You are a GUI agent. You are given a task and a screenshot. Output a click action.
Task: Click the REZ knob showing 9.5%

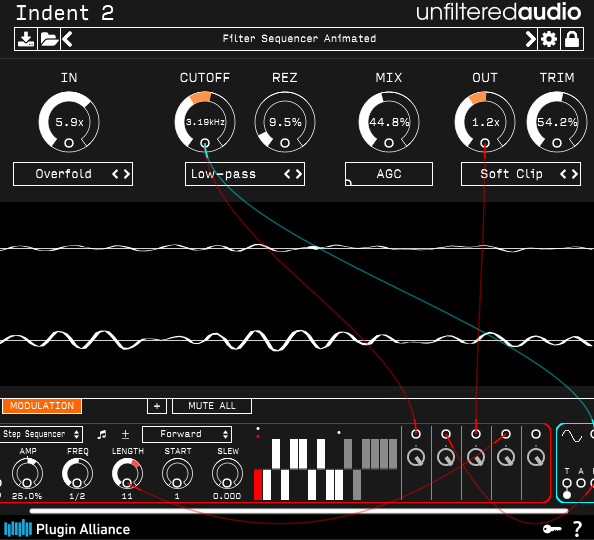[285, 122]
